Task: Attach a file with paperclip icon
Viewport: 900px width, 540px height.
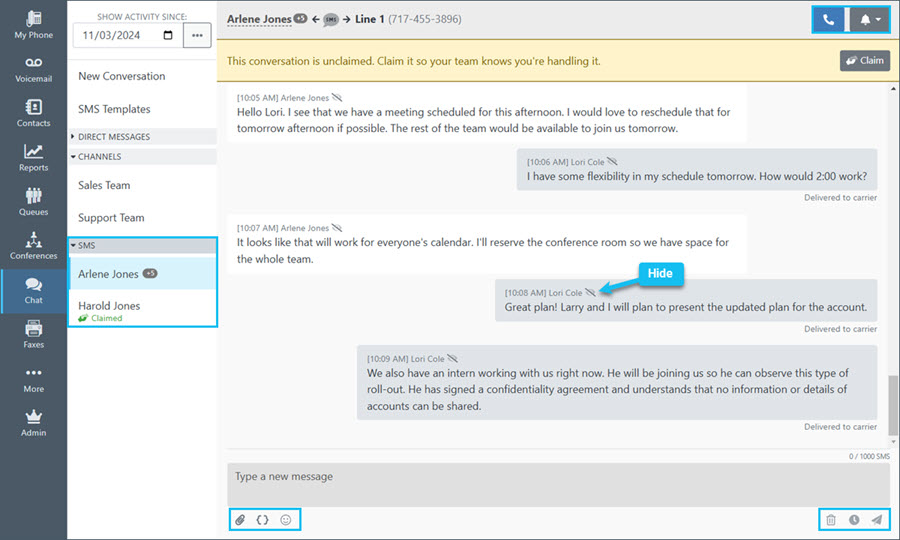Action: (240, 520)
